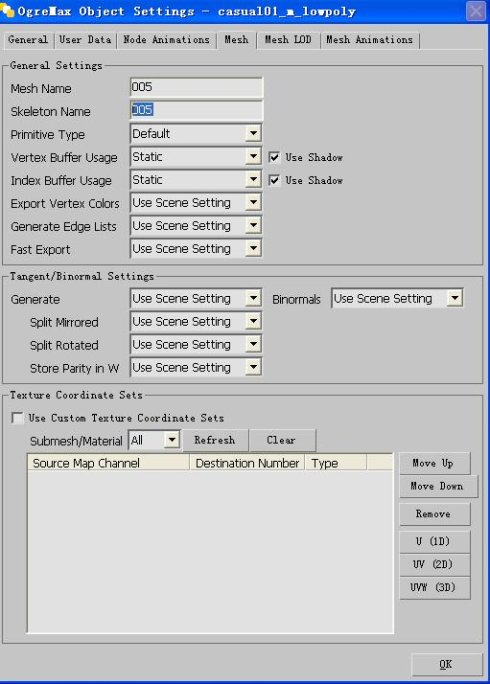Click the Clear button
Screen dimensions: 490x684
tap(281, 440)
